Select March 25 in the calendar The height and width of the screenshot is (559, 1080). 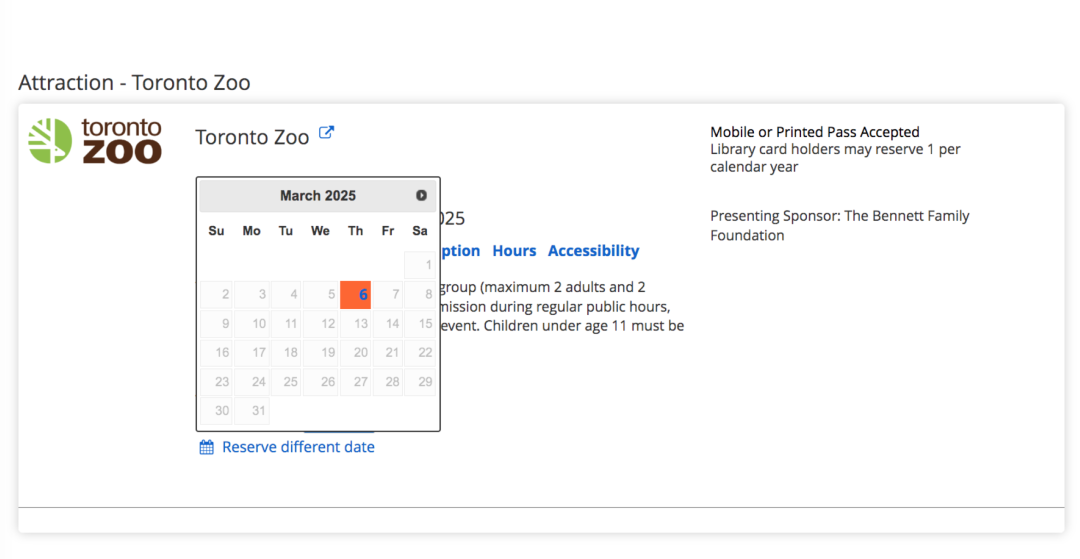click(x=286, y=381)
